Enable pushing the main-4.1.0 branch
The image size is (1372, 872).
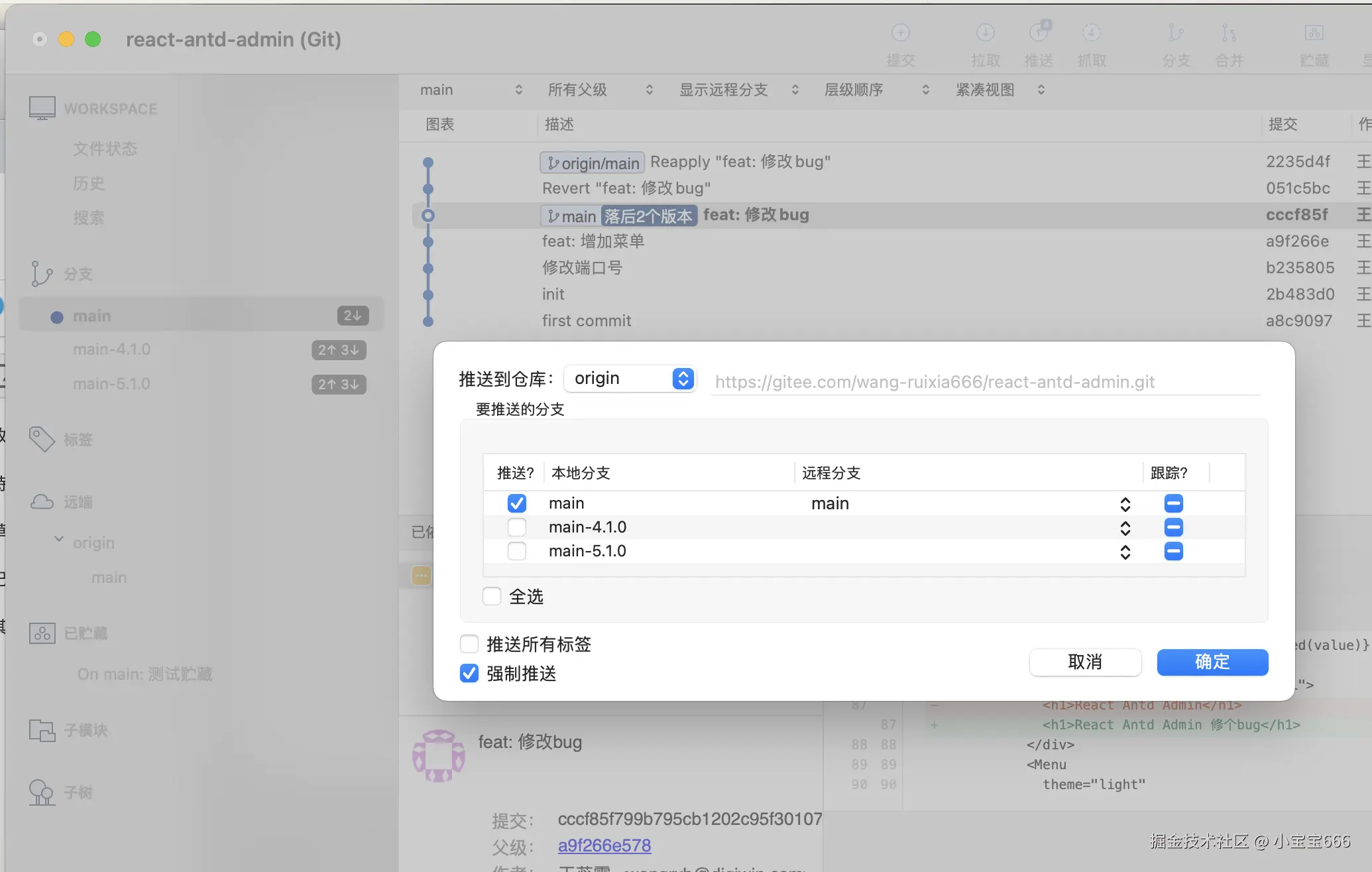pos(516,527)
